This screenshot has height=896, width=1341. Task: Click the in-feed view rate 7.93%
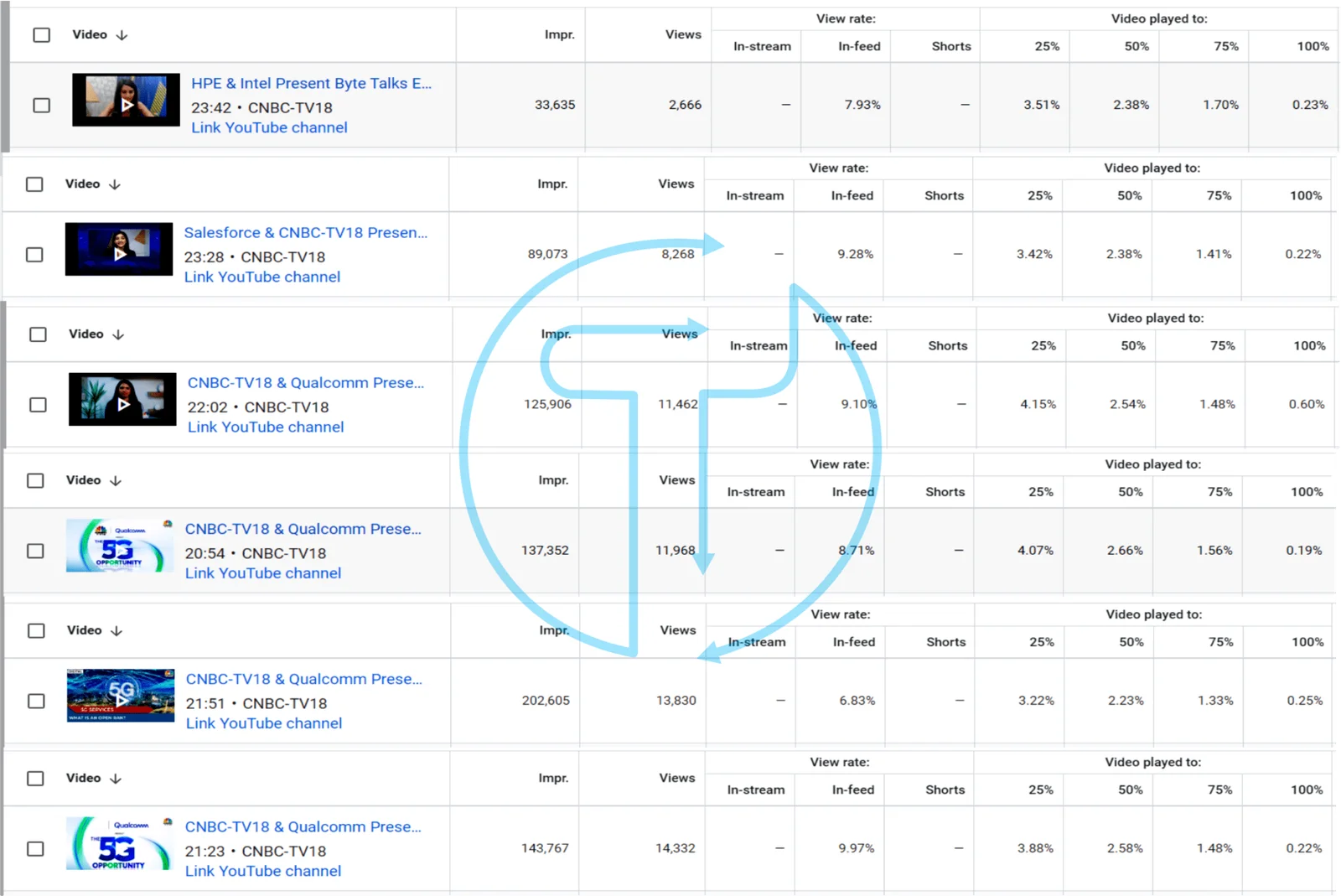click(x=862, y=105)
